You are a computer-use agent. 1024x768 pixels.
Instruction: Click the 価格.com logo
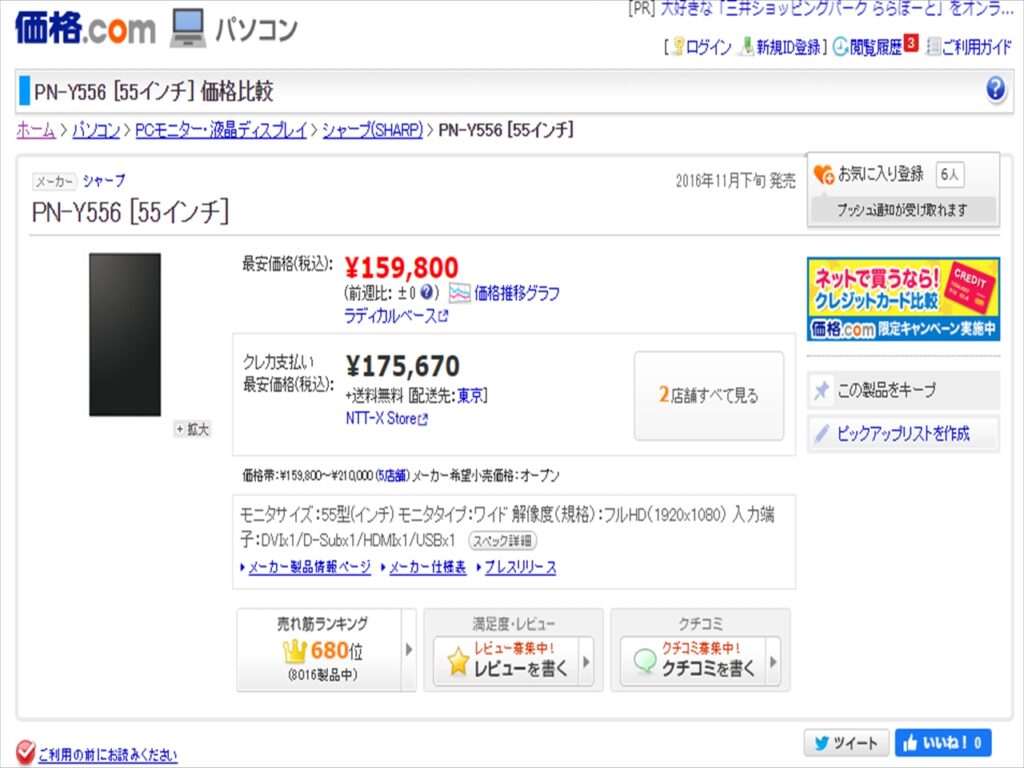tap(85, 29)
